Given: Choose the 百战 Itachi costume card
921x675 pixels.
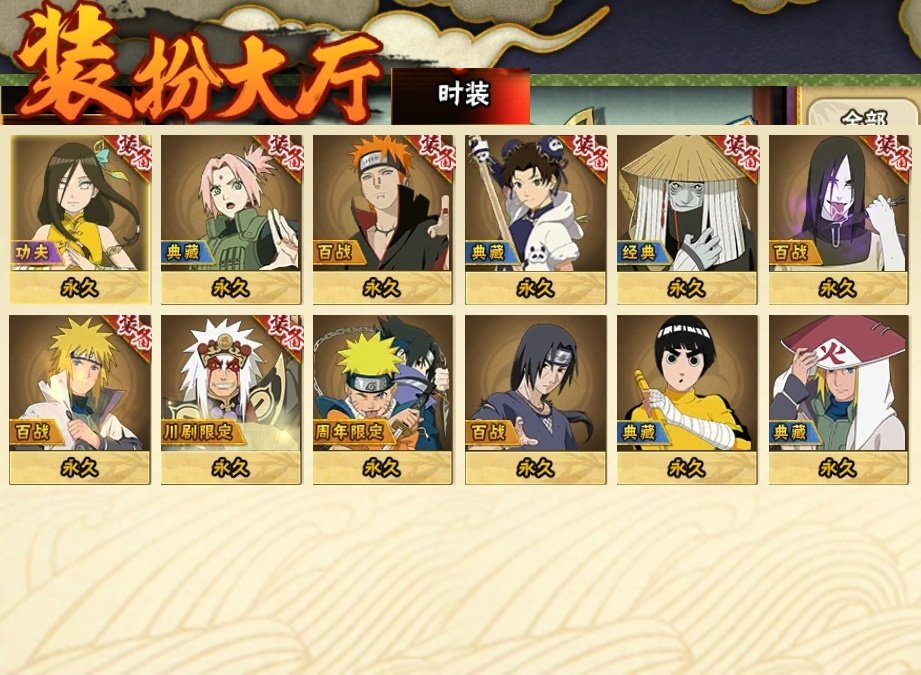Looking at the screenshot, I should 536,399.
